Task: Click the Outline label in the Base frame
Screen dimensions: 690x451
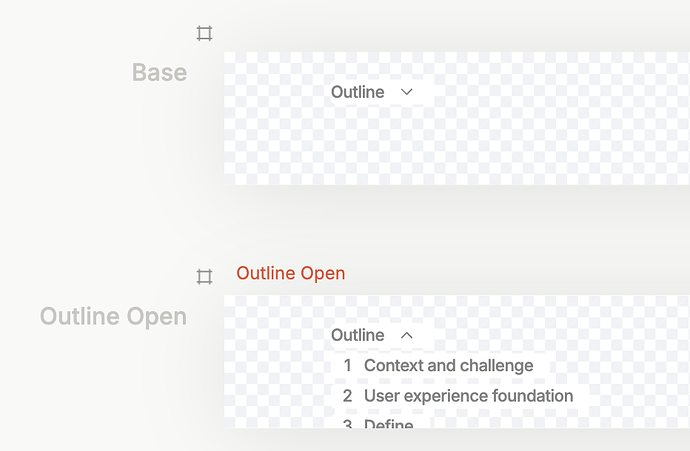Action: tap(357, 92)
